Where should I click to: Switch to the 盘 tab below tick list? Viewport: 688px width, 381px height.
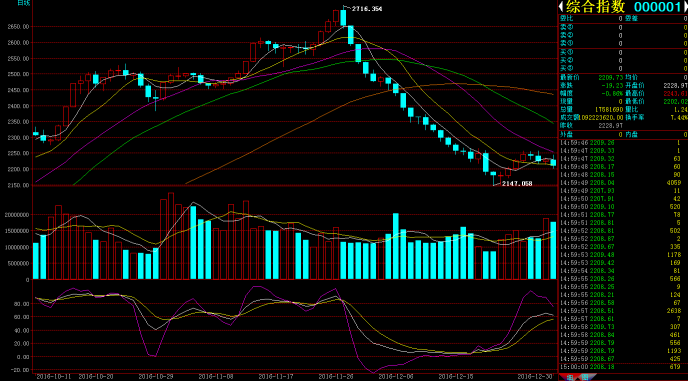[585, 377]
